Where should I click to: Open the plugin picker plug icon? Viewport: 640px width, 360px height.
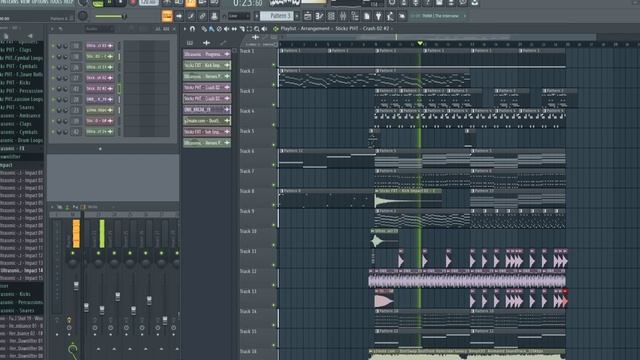point(378,16)
